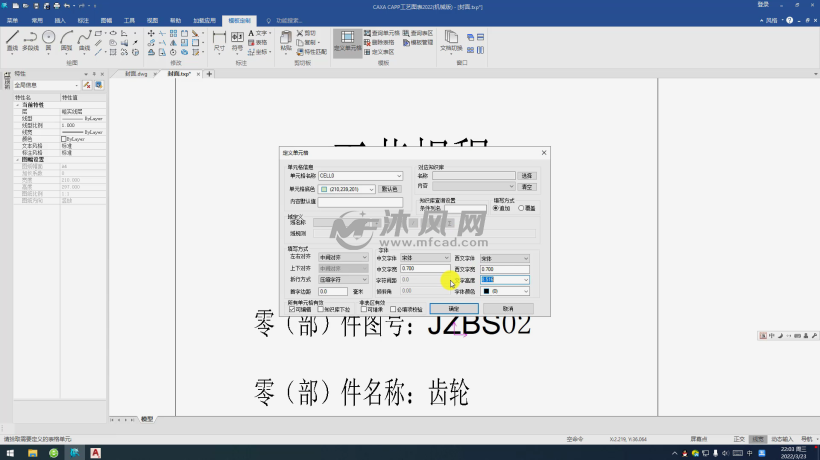Click the 确定 button in dialog
820x460 pixels.
454,308
